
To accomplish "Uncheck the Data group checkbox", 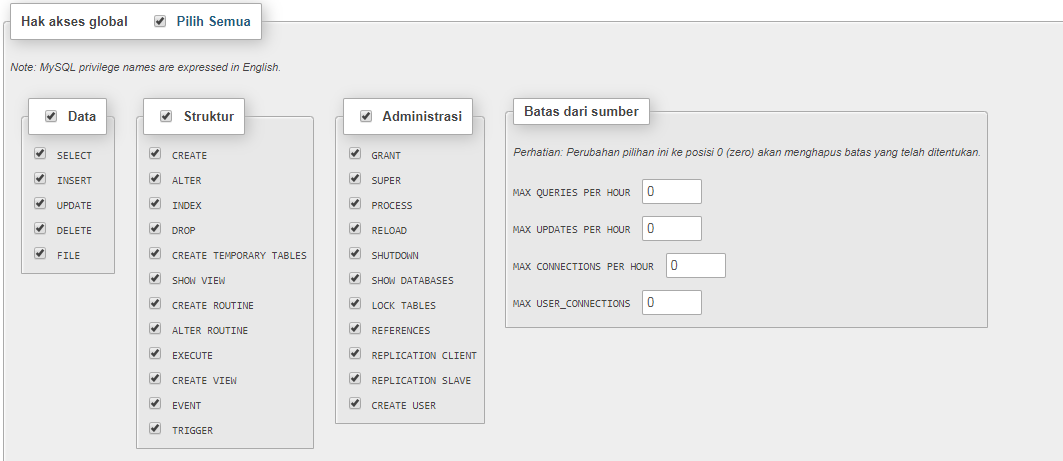I will (x=51, y=116).
